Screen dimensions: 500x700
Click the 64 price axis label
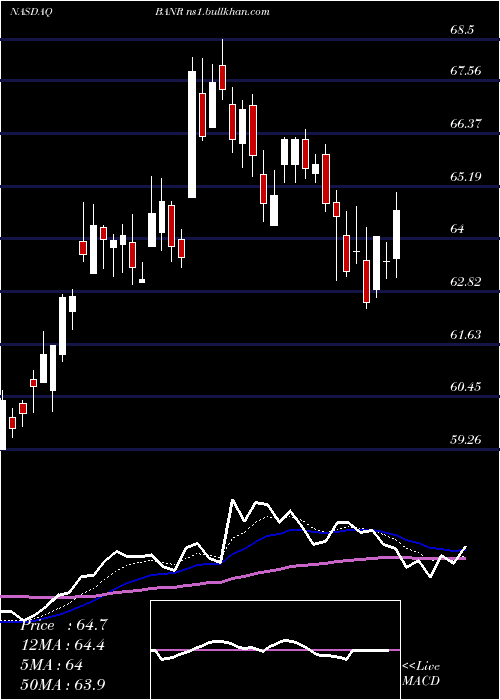pyautogui.click(x=458, y=229)
